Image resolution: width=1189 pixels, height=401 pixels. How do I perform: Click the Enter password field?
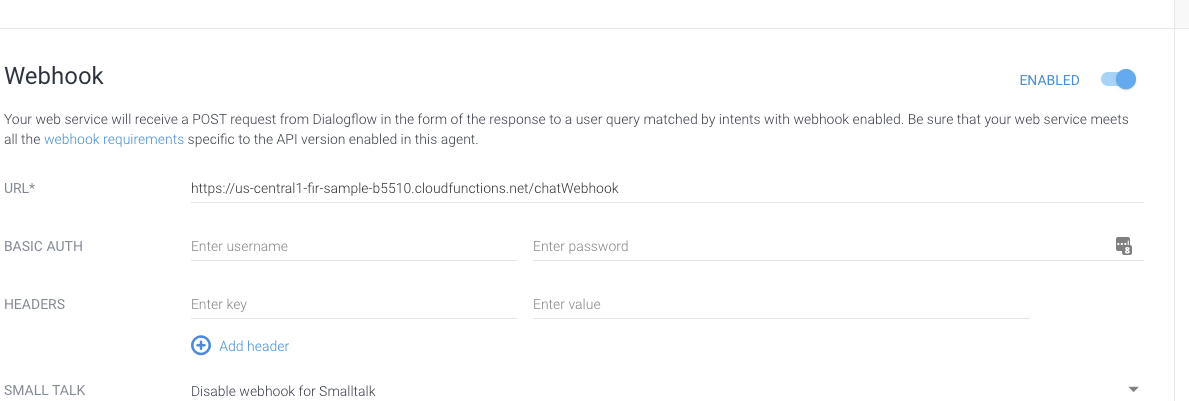click(x=820, y=247)
